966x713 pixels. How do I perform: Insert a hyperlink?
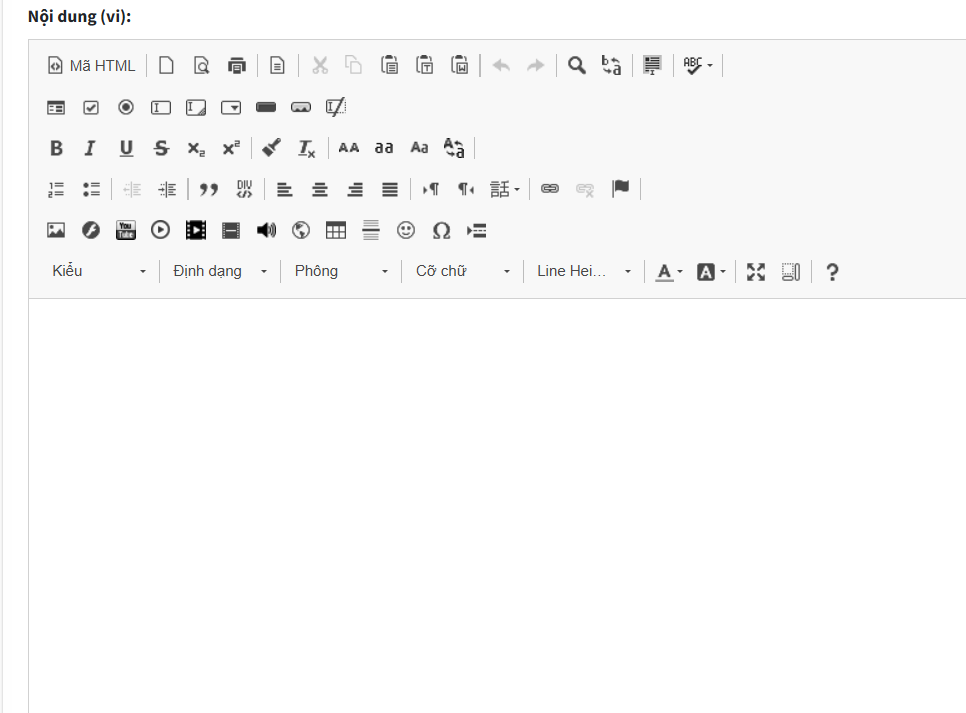(550, 189)
